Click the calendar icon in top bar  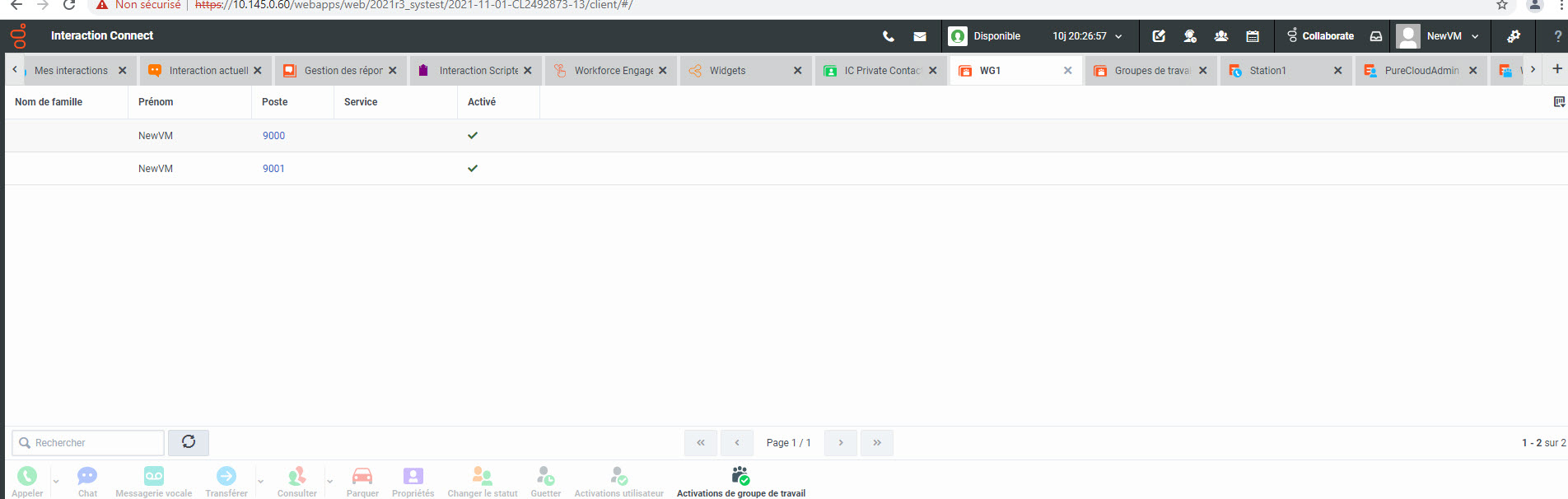[x=1252, y=36]
